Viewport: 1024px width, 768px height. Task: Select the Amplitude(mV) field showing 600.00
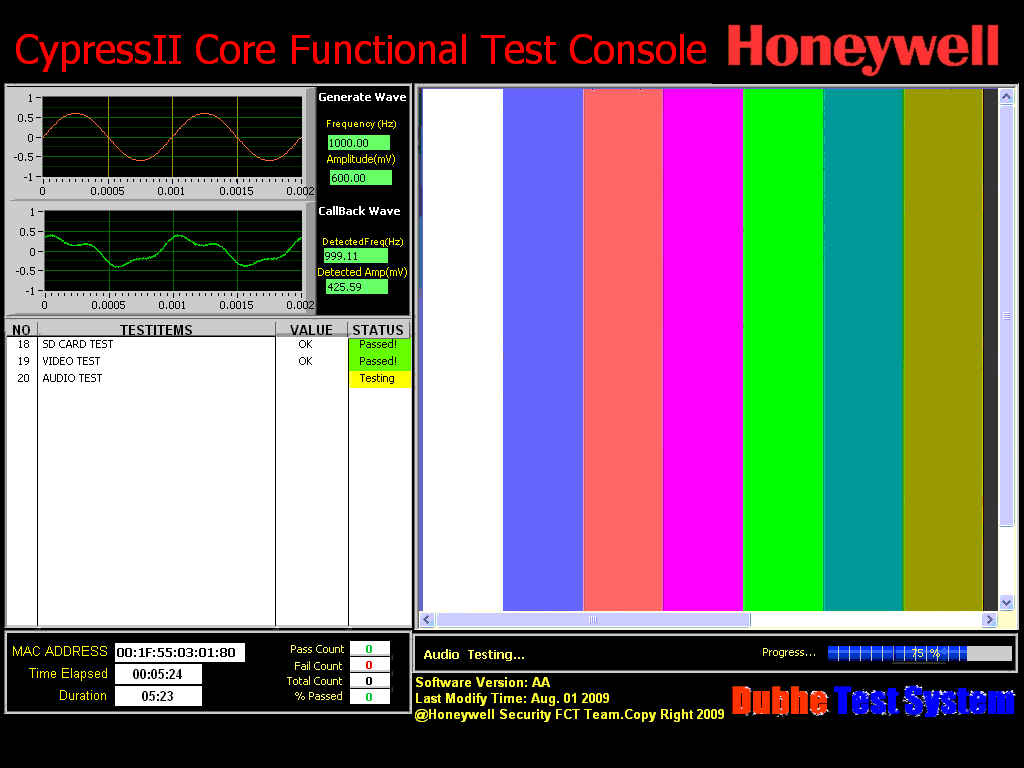click(x=360, y=178)
